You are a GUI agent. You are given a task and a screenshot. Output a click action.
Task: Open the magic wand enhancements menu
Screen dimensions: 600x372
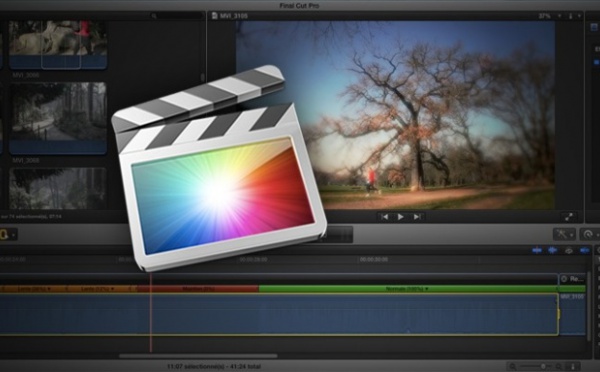564,234
